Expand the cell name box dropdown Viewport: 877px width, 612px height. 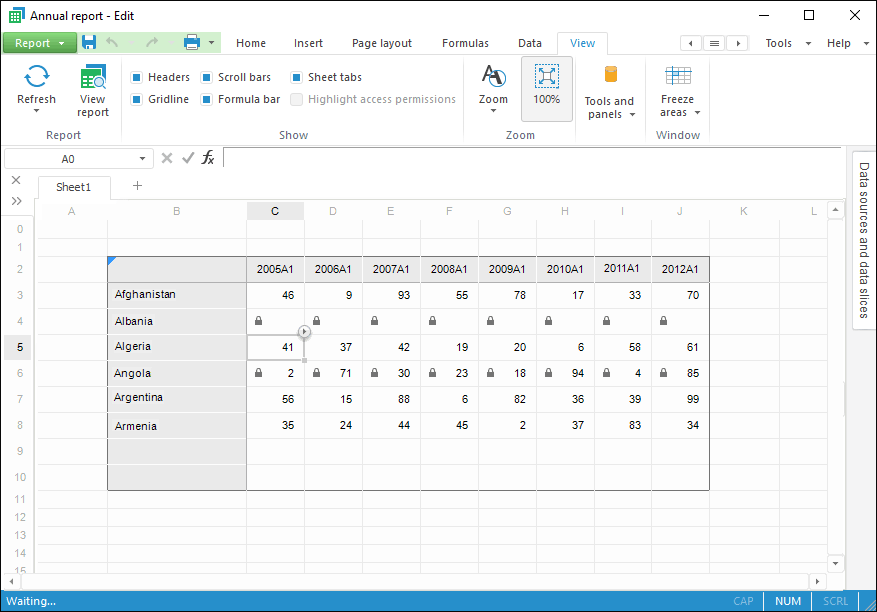(x=143, y=159)
